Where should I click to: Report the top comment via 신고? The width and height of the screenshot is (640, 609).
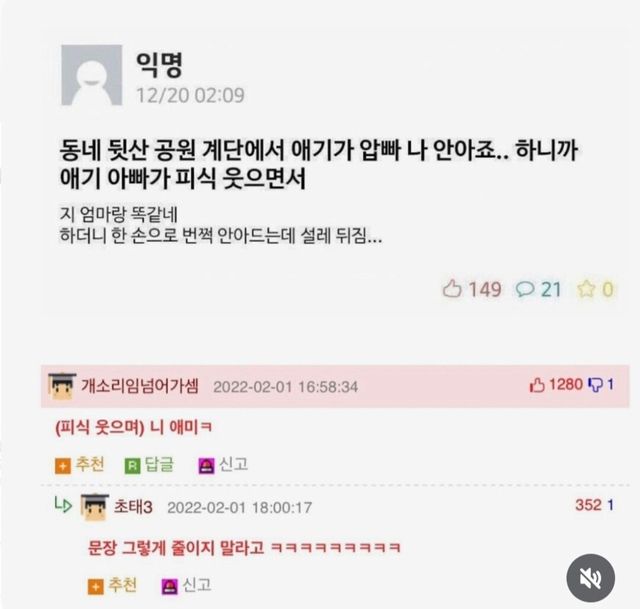coord(223,465)
